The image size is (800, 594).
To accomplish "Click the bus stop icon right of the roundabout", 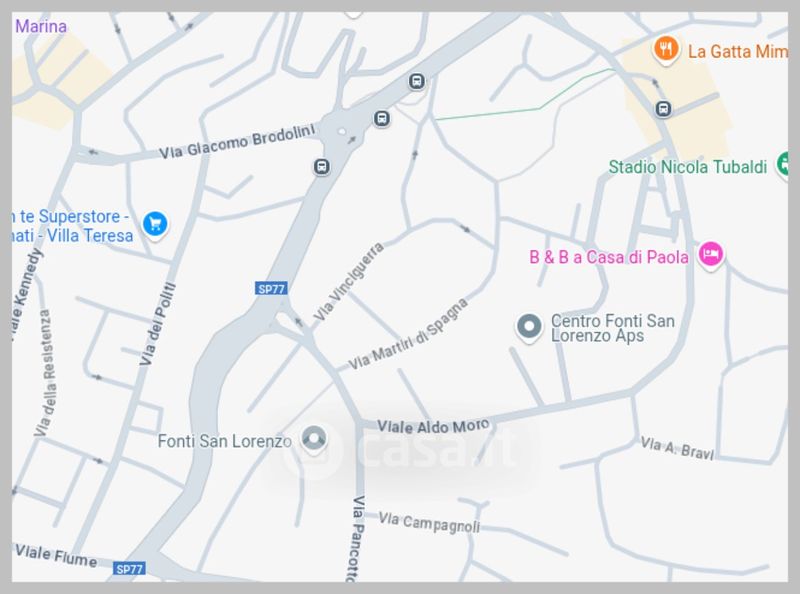I will pos(382,119).
